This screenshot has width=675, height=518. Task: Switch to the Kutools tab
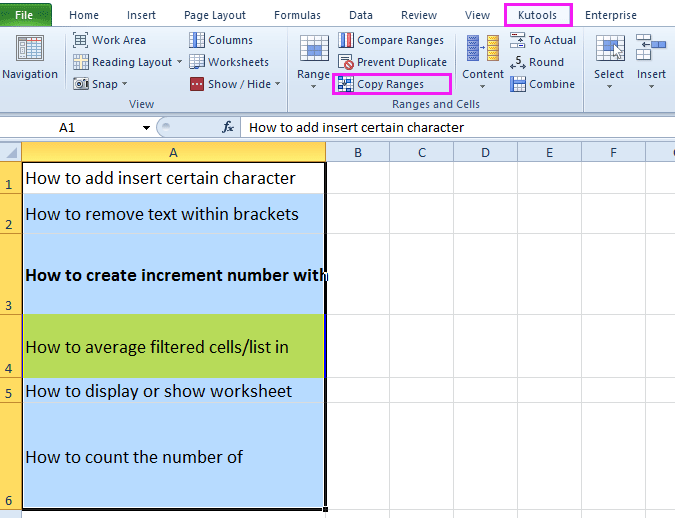[537, 15]
